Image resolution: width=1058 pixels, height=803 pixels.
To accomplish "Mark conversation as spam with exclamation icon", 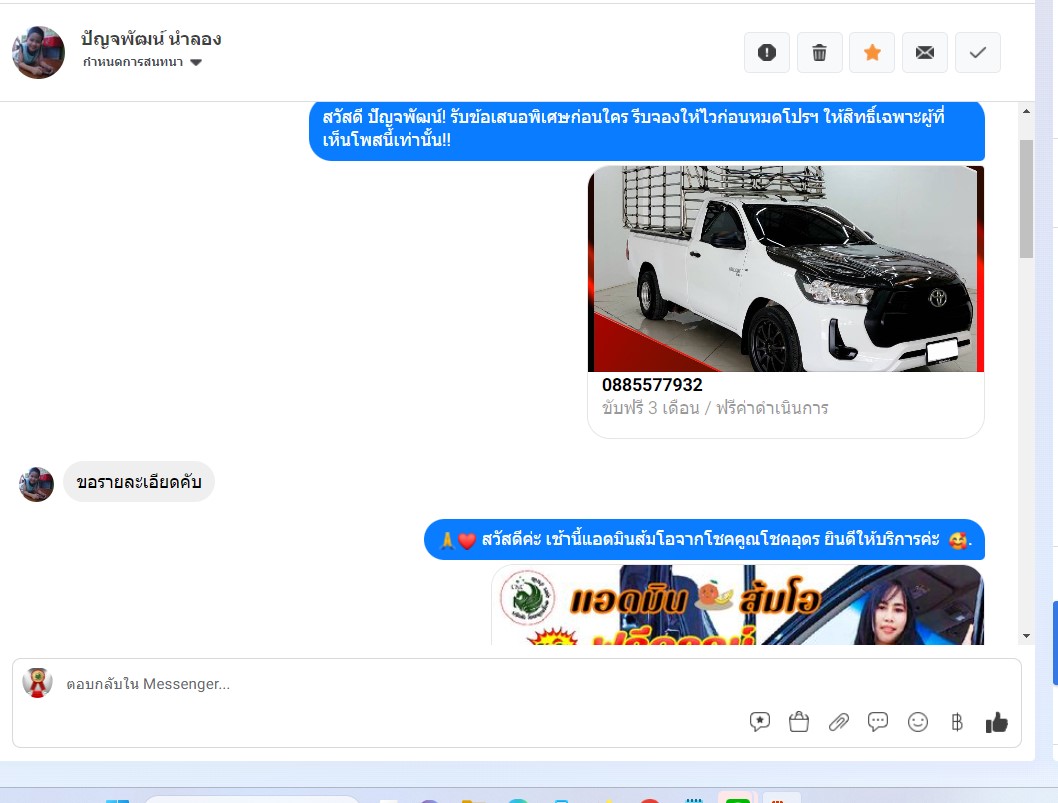I will point(767,53).
